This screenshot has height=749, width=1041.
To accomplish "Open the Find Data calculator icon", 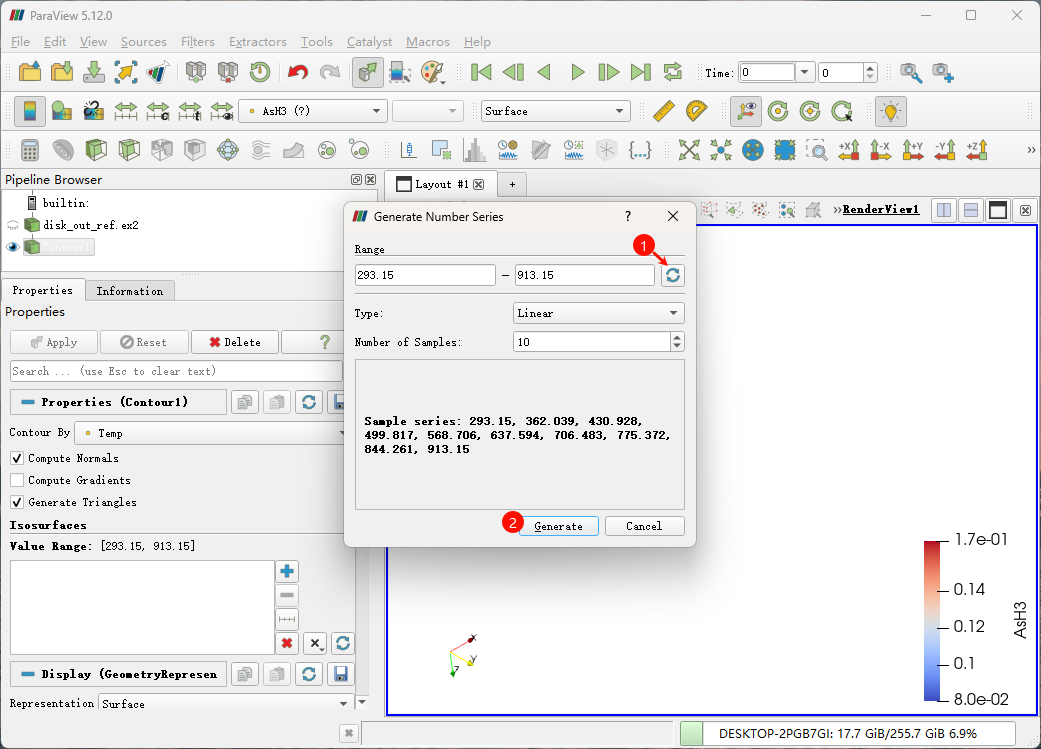I will coord(29,150).
